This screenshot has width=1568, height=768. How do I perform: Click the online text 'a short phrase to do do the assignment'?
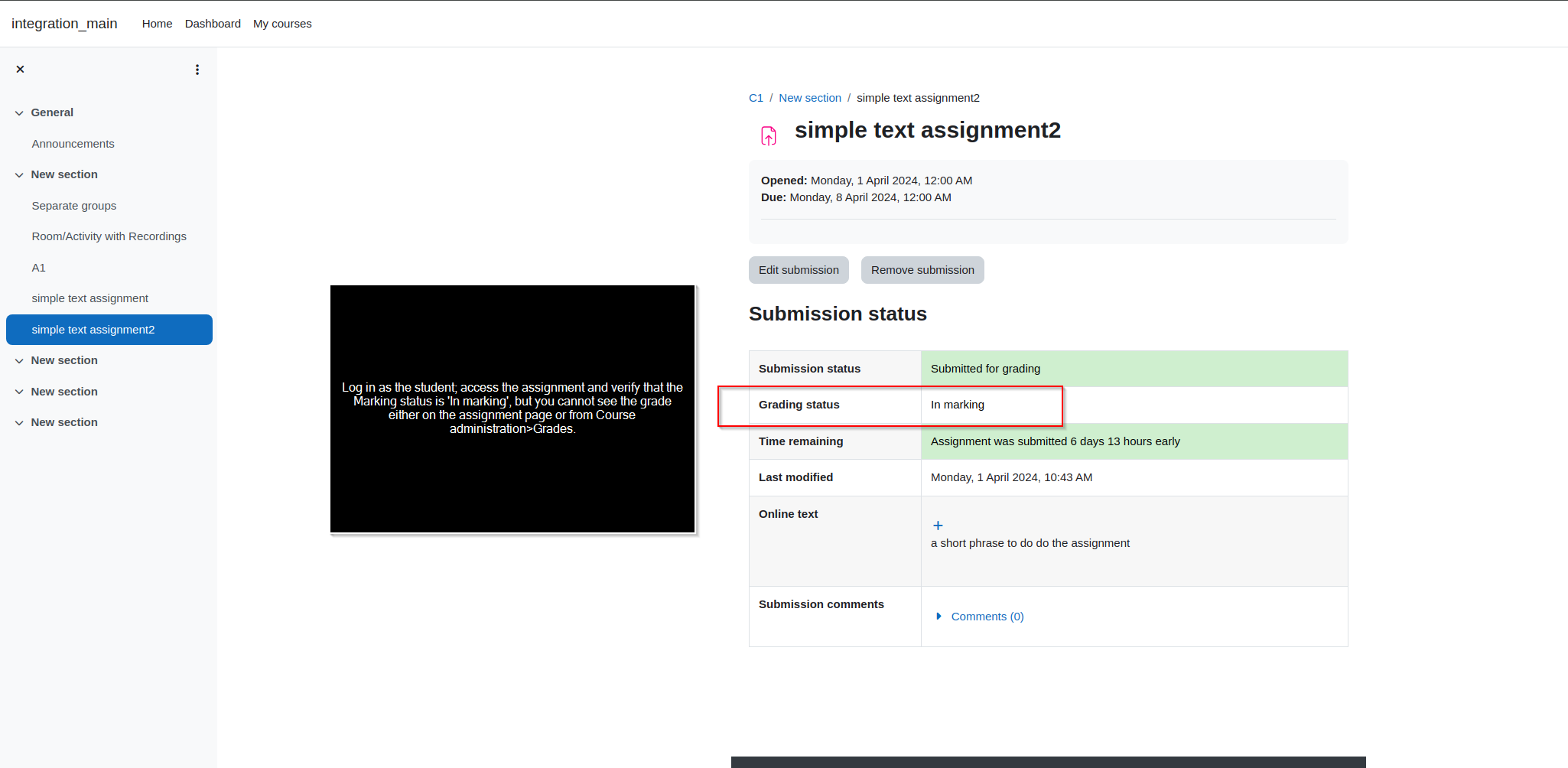(x=1030, y=543)
